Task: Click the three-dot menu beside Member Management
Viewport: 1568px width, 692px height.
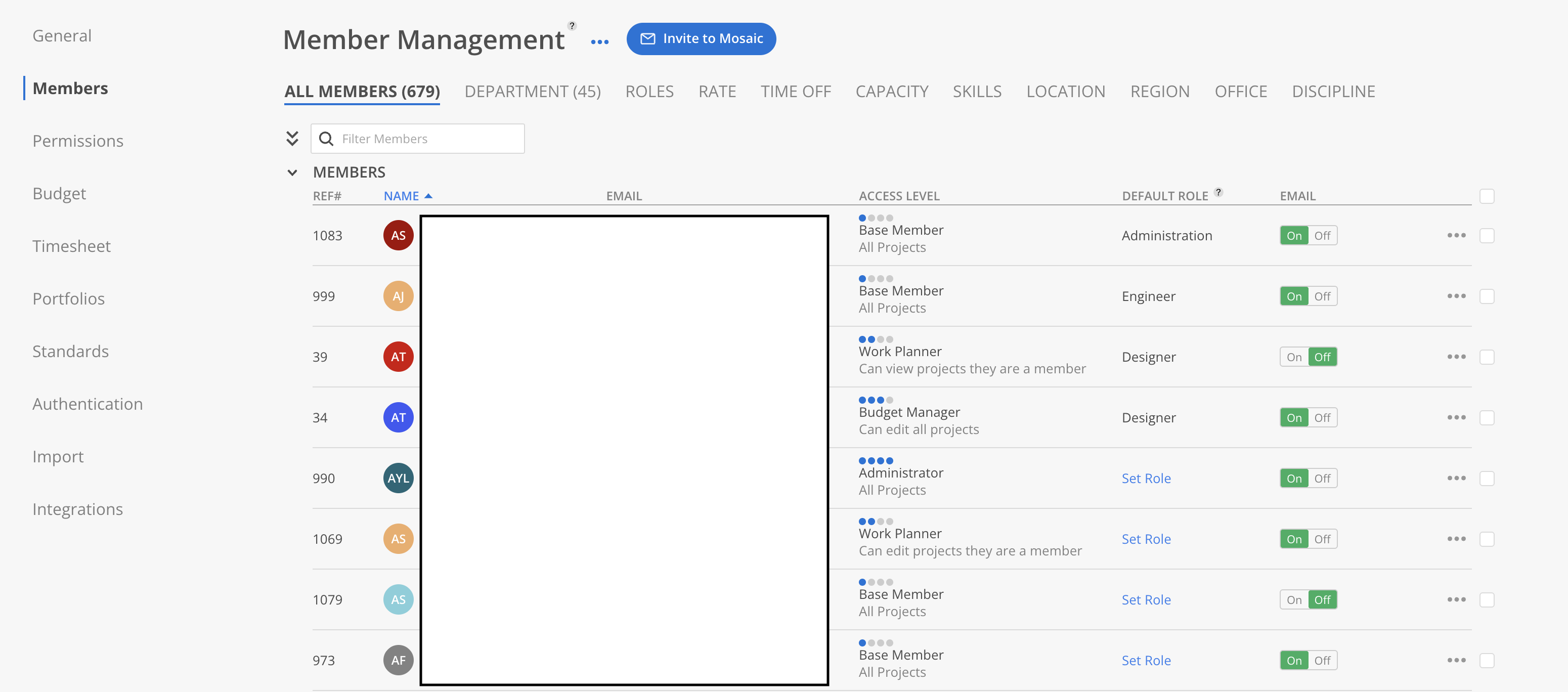Action: 599,41
